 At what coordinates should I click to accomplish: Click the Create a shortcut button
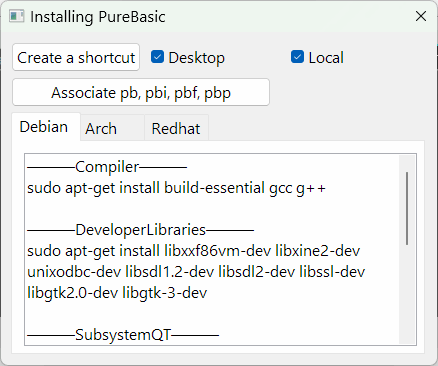tap(76, 57)
